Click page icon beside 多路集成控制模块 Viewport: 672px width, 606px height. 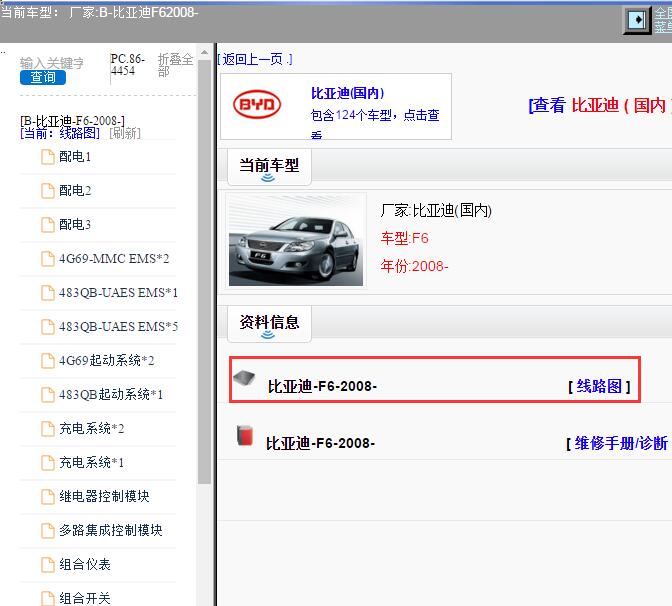[48, 531]
